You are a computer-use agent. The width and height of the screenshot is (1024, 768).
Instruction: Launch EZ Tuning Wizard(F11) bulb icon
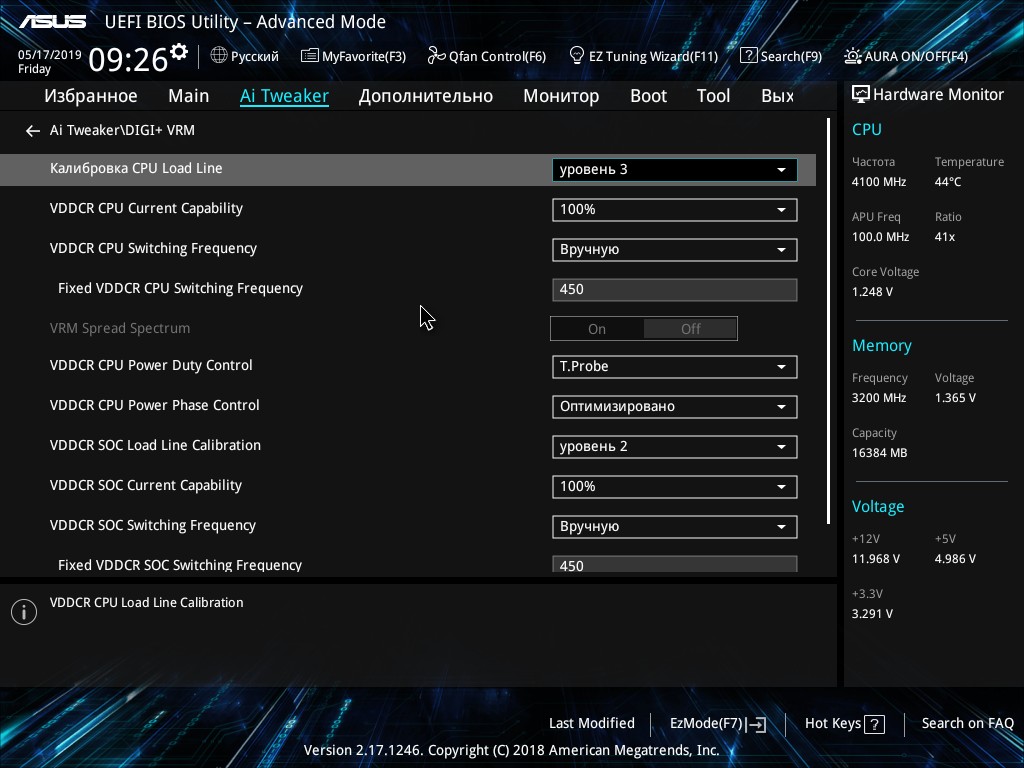pos(576,56)
